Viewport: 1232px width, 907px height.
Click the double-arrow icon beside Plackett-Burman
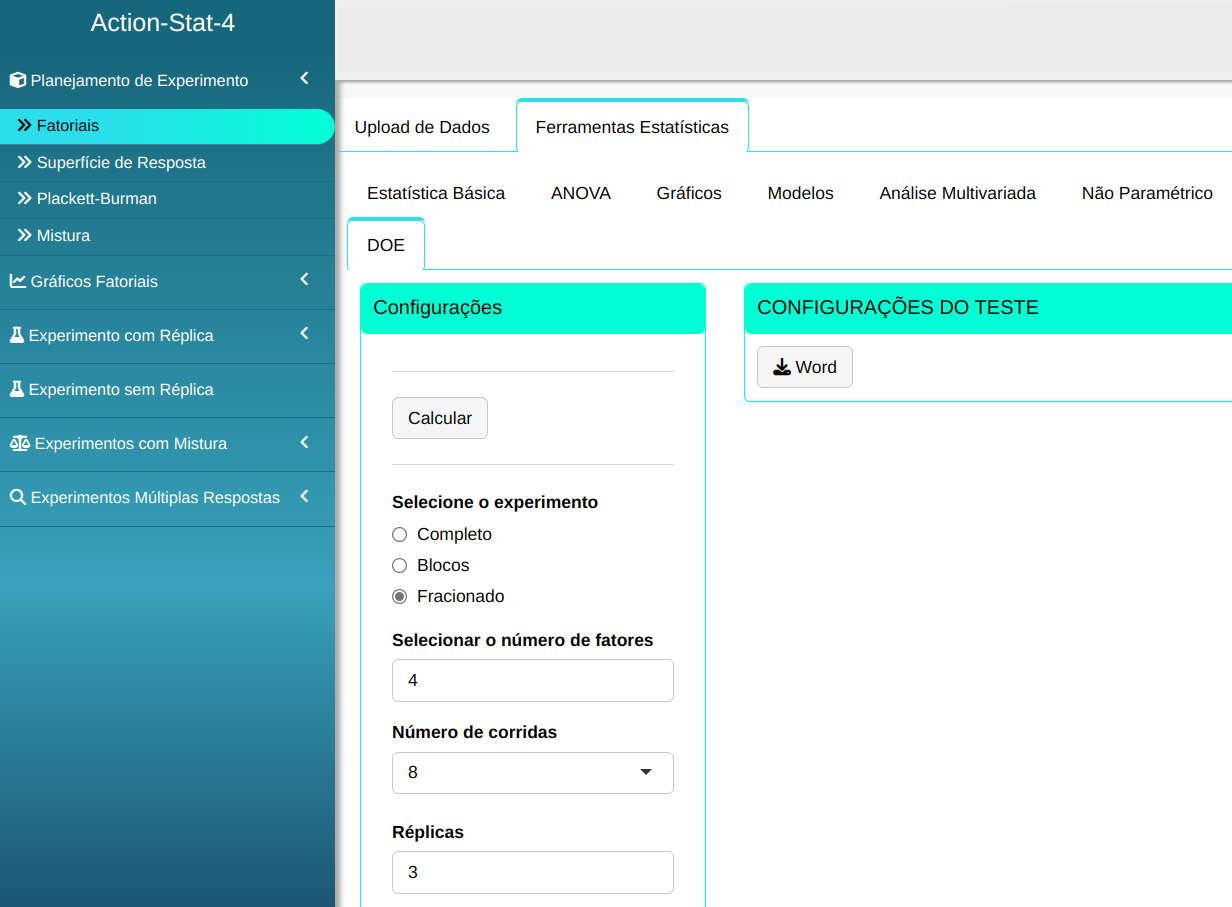[x=25, y=198]
